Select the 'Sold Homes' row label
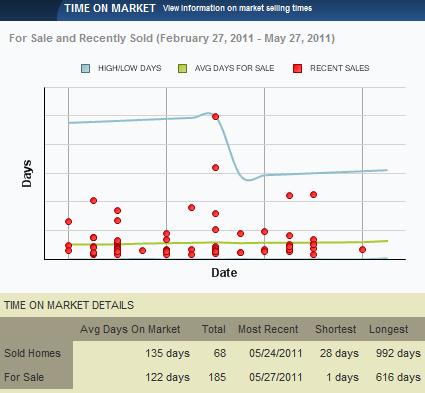The height and width of the screenshot is (393, 425). coord(32,353)
